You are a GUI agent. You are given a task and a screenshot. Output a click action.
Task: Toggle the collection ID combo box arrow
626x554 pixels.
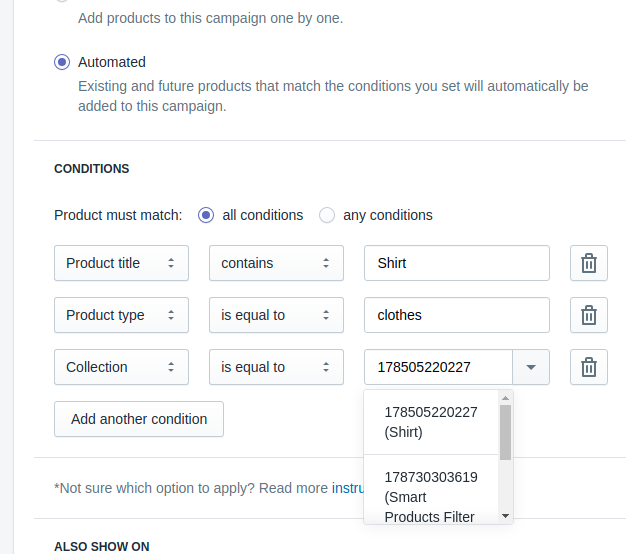[531, 367]
